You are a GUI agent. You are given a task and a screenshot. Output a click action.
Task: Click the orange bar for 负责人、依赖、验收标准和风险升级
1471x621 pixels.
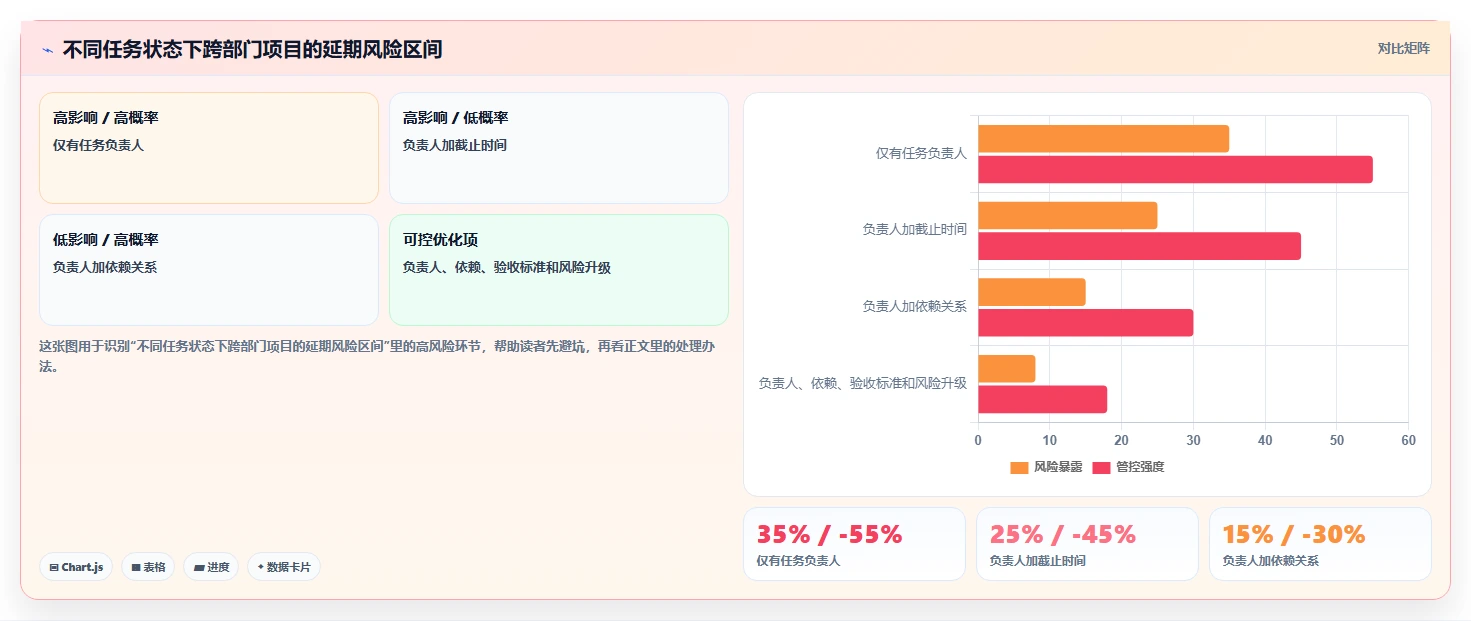[1006, 369]
